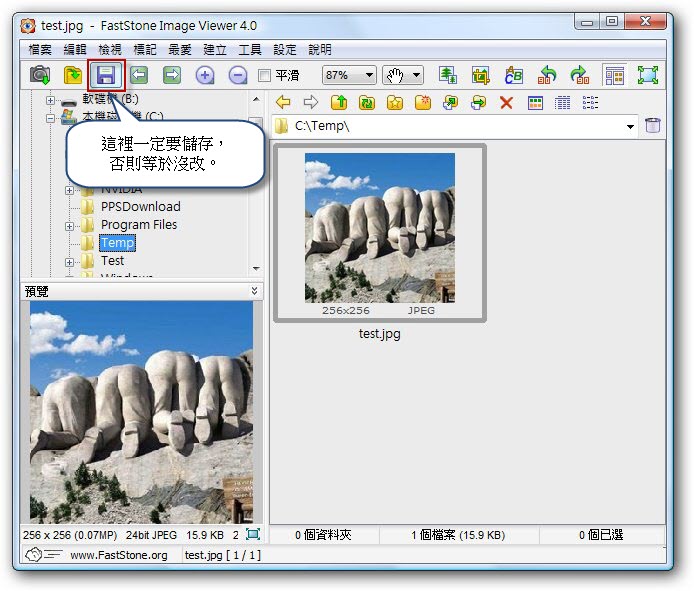Navigate back with yellow left arrow
The height and width of the screenshot is (591, 694).
[x=283, y=103]
